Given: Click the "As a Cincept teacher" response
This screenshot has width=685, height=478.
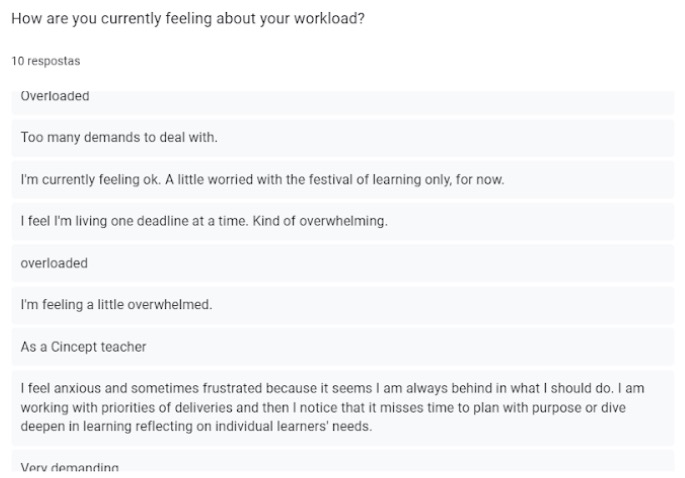Looking at the screenshot, I should (84, 347).
